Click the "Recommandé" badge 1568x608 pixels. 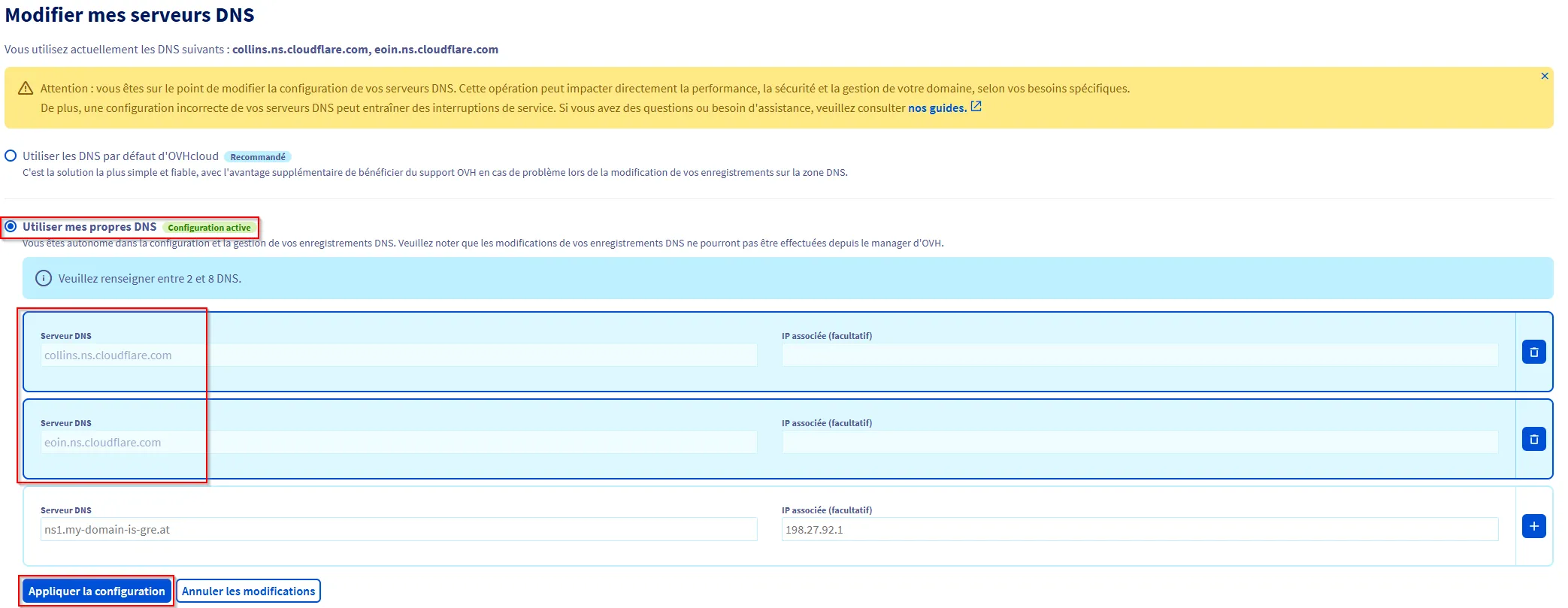(257, 157)
